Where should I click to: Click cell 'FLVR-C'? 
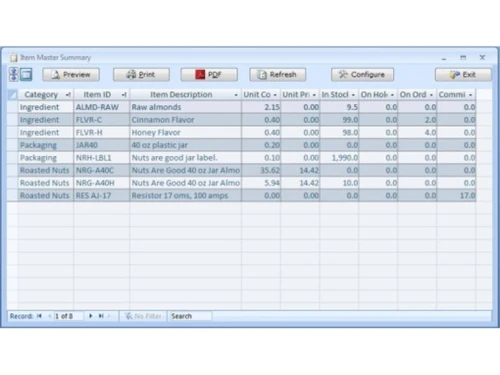(x=101, y=120)
